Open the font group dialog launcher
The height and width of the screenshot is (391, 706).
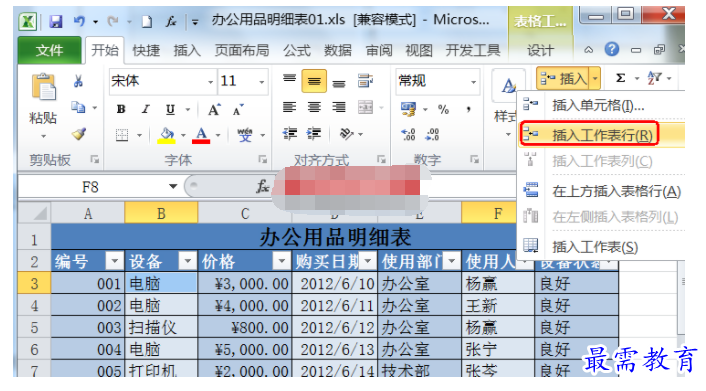262,159
